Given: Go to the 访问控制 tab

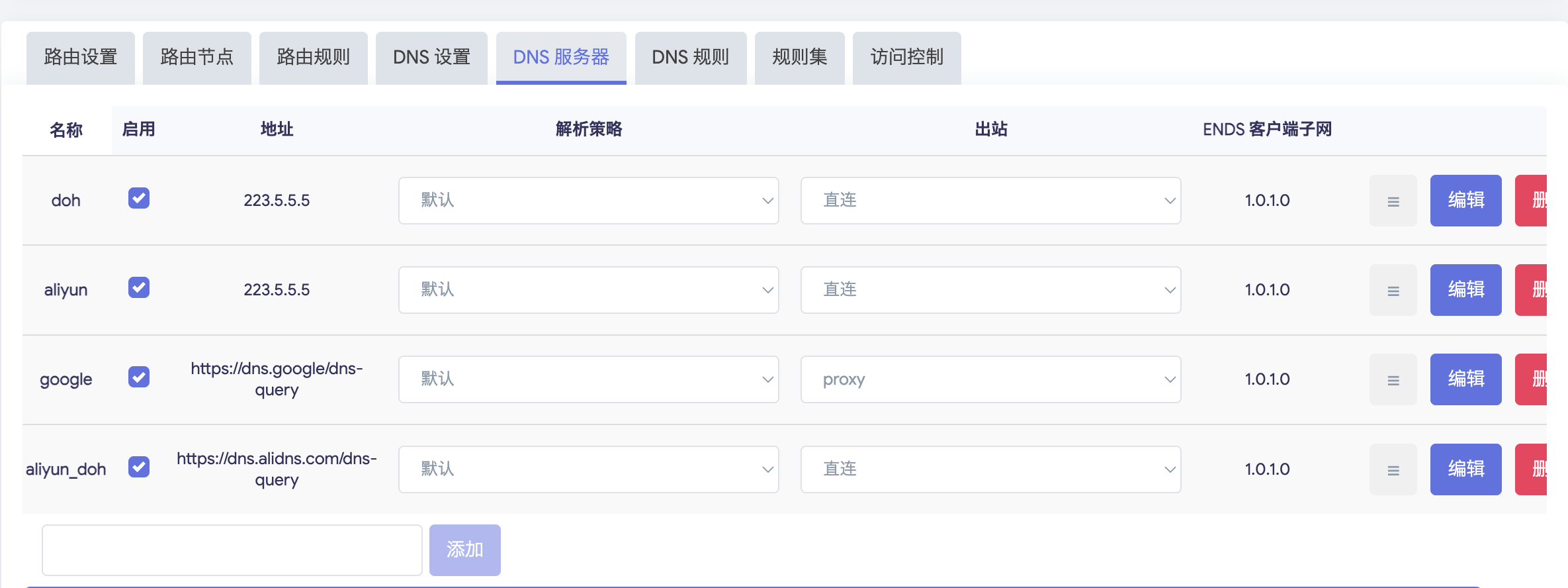Looking at the screenshot, I should tap(906, 58).
